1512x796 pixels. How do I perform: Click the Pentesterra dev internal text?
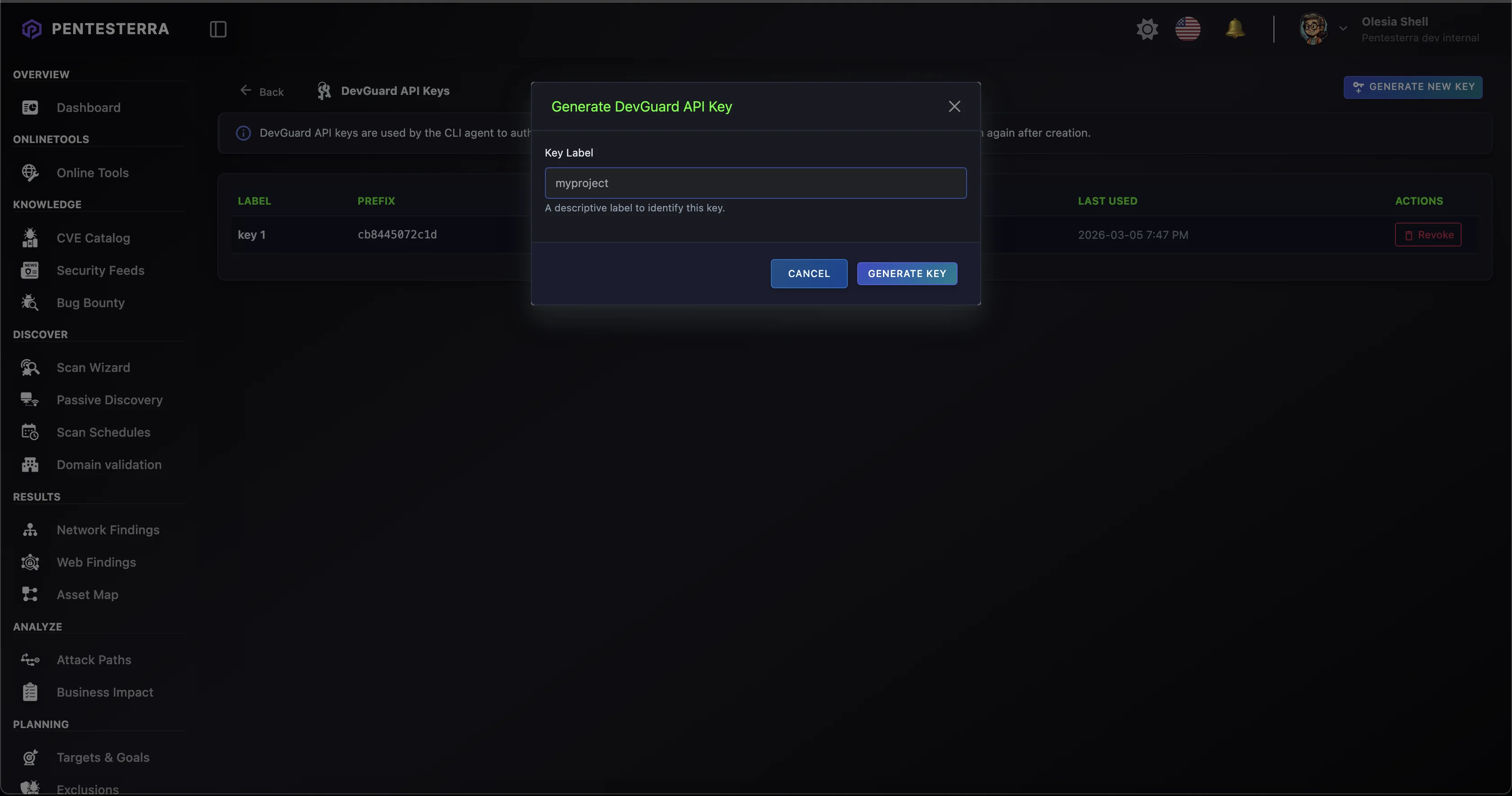click(1420, 37)
